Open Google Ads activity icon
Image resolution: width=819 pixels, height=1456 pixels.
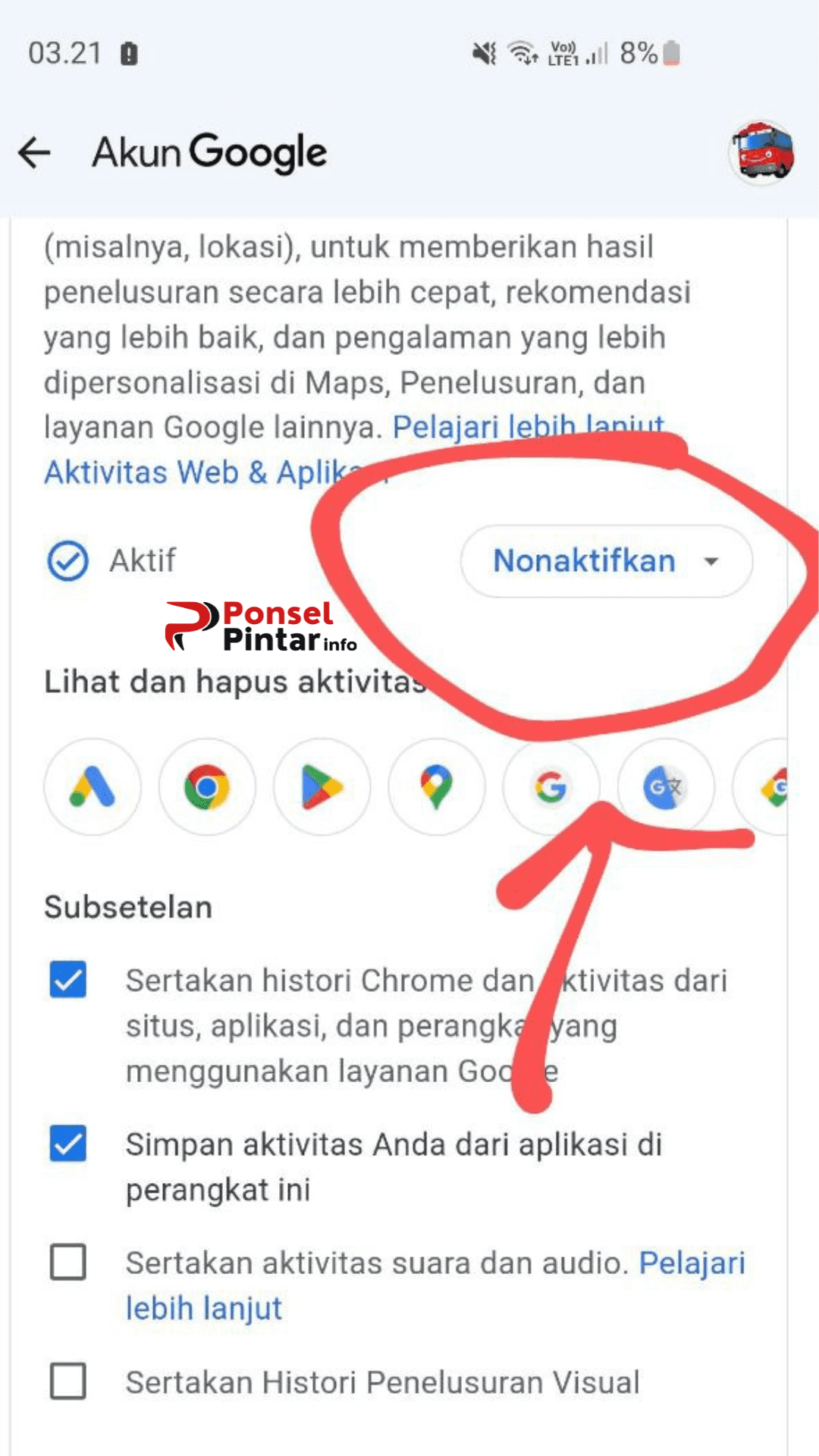pos(93,786)
